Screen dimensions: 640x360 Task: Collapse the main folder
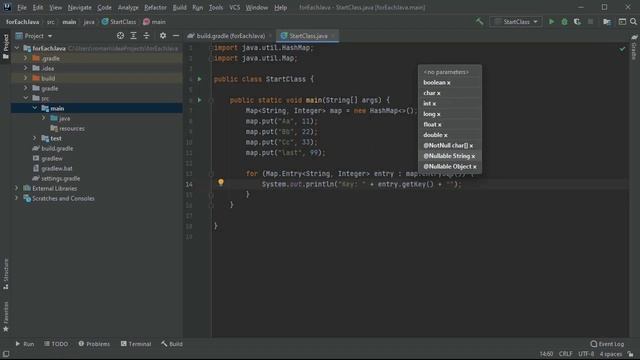click(x=35, y=108)
